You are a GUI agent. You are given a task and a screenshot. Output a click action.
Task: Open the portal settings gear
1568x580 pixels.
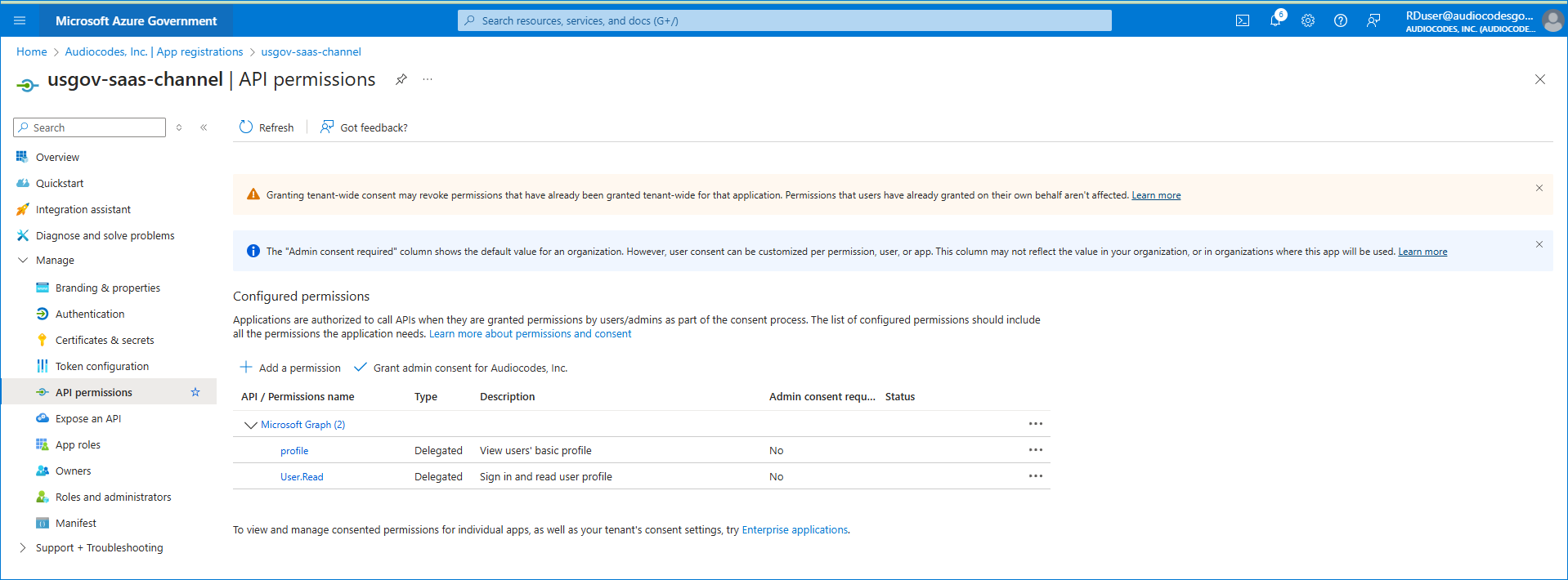(1308, 20)
